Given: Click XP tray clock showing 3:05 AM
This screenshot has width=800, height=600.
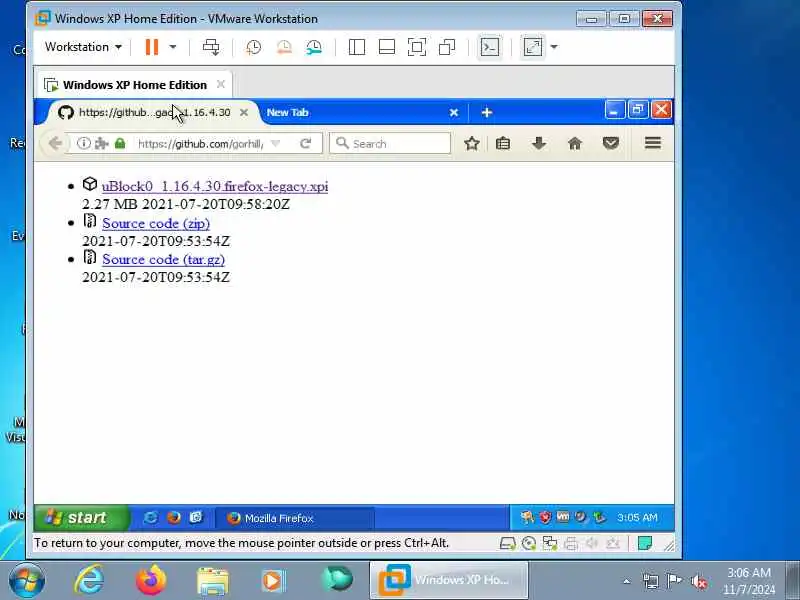Looking at the screenshot, I should pyautogui.click(x=637, y=517).
